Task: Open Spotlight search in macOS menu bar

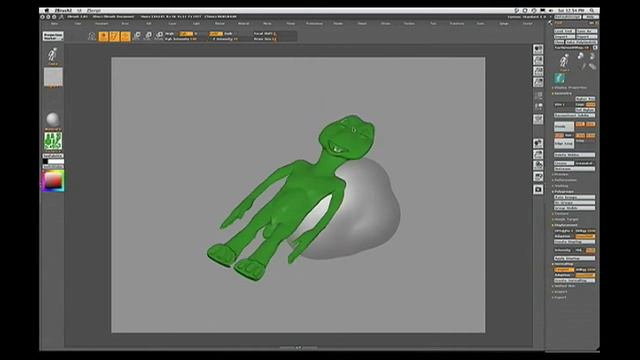Action: click(x=592, y=10)
